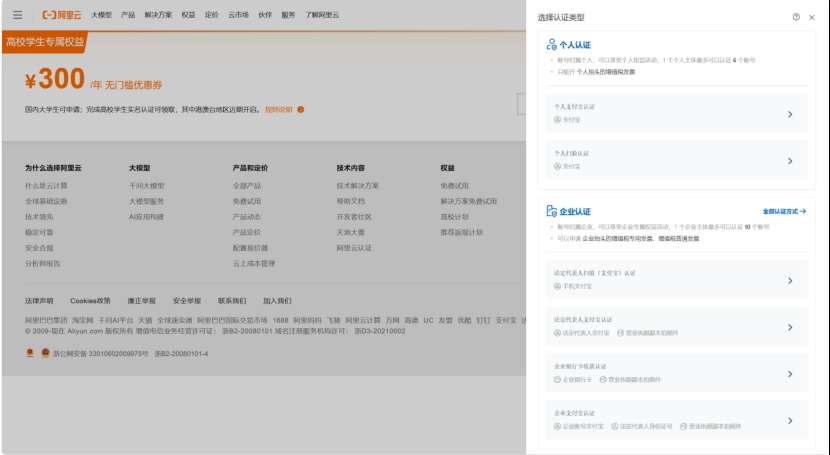Open 服务 in top navigation

pyautogui.click(x=288, y=15)
